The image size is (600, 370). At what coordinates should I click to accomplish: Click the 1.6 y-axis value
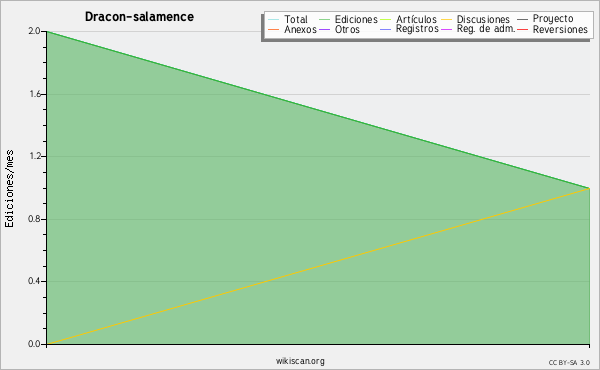click(x=35, y=94)
